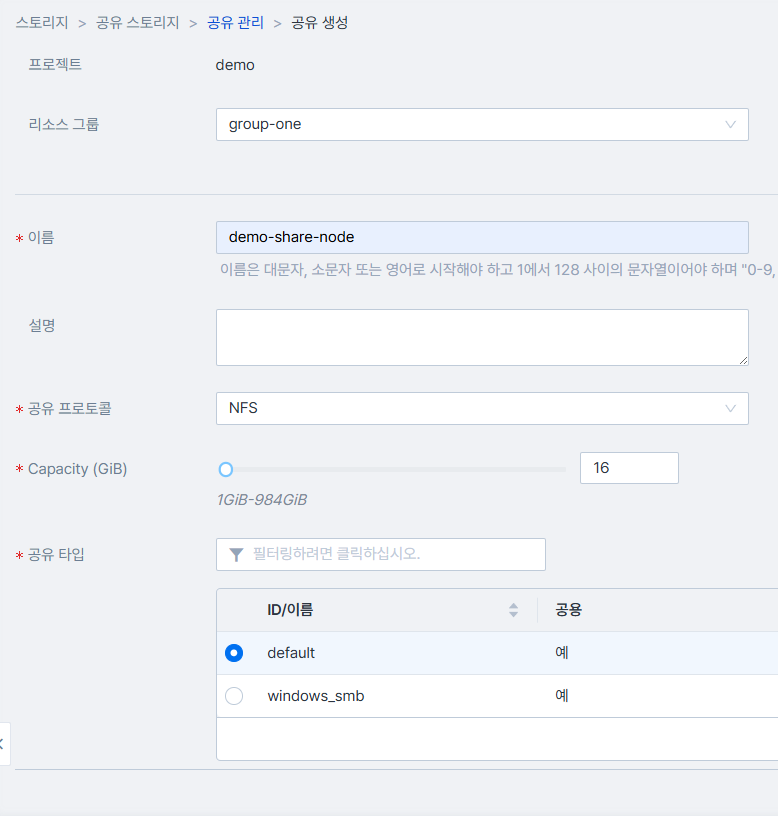Click the windows_smb name cell in table
778x816 pixels.
[316, 696]
